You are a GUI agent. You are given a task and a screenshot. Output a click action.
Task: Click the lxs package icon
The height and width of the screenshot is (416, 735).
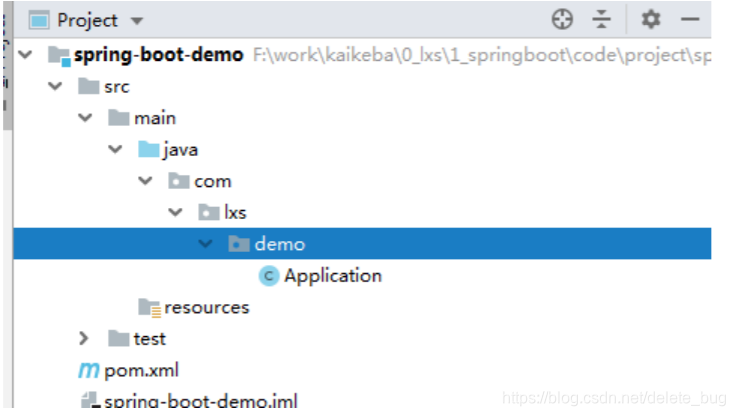tap(209, 212)
